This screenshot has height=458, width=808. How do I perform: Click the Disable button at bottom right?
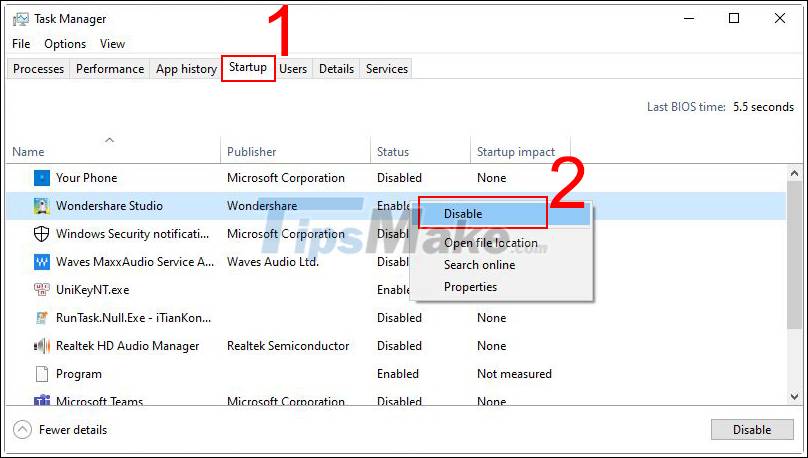click(x=752, y=430)
